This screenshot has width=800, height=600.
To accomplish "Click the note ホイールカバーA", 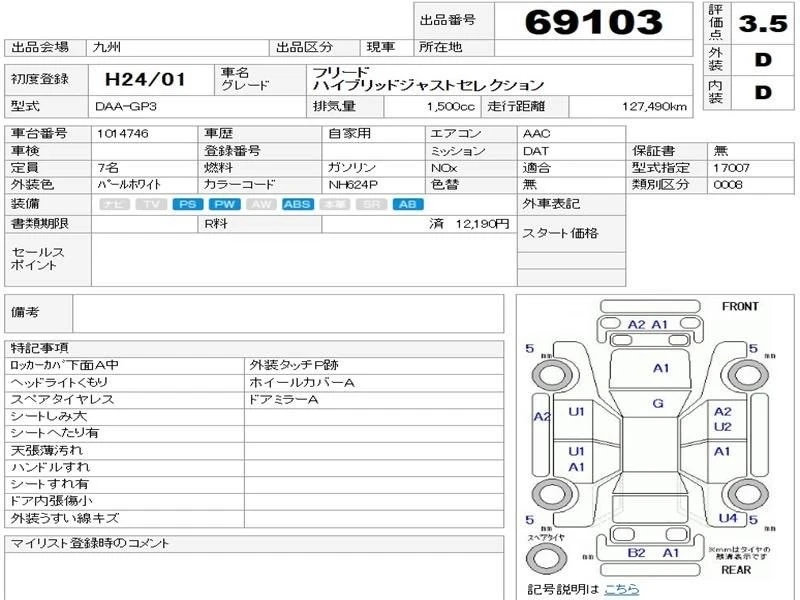I will [302, 383].
